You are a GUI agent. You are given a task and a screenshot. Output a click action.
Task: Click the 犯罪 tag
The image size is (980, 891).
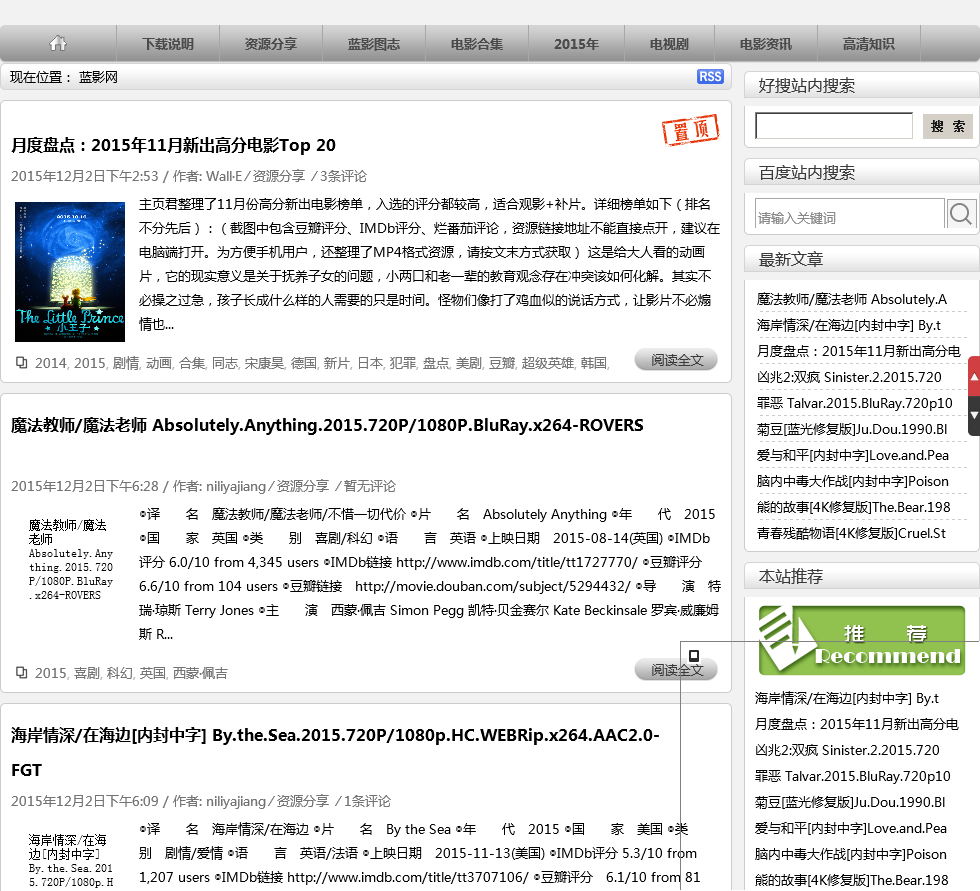402,363
